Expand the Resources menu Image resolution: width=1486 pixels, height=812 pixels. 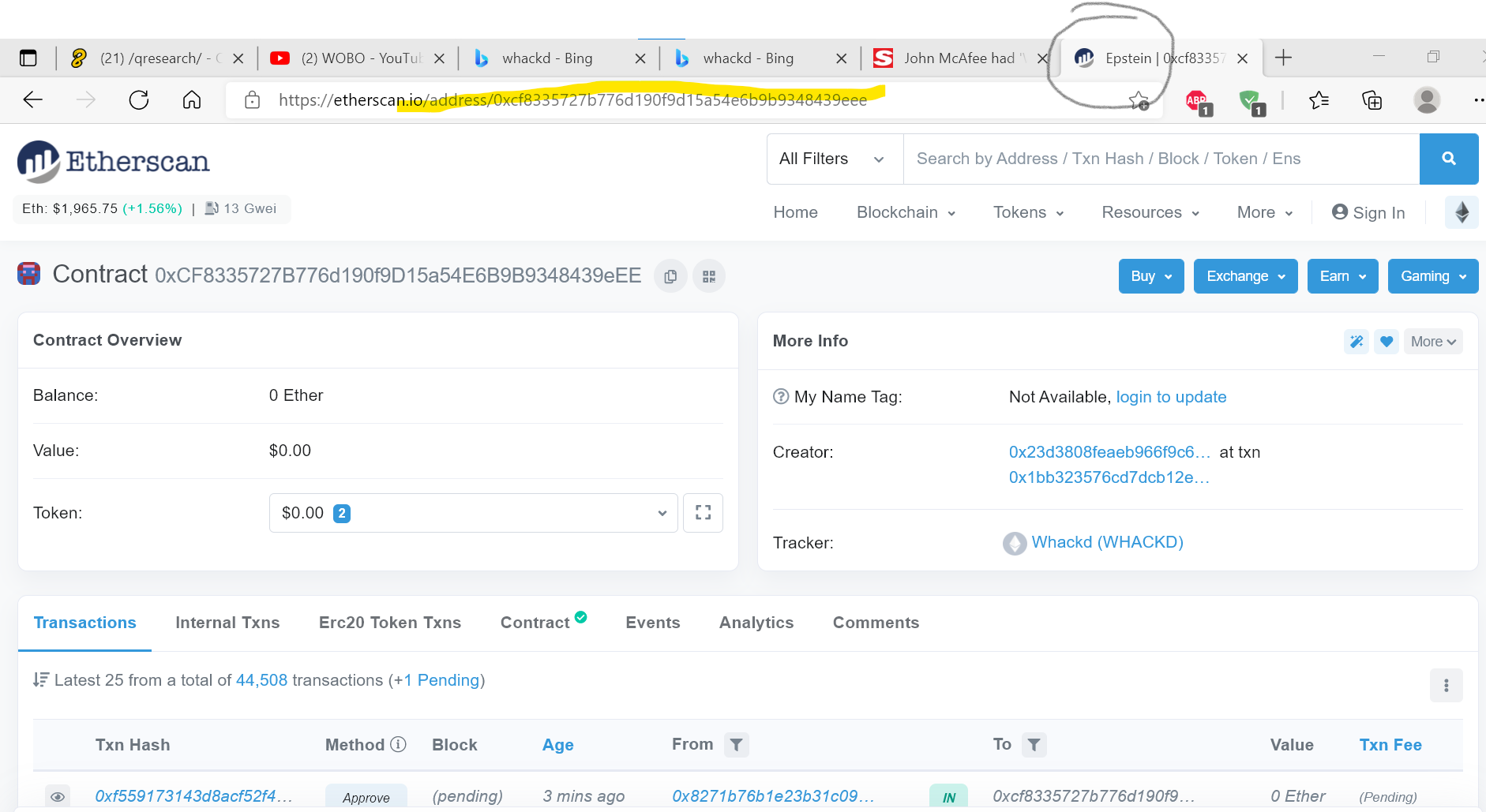click(1150, 212)
